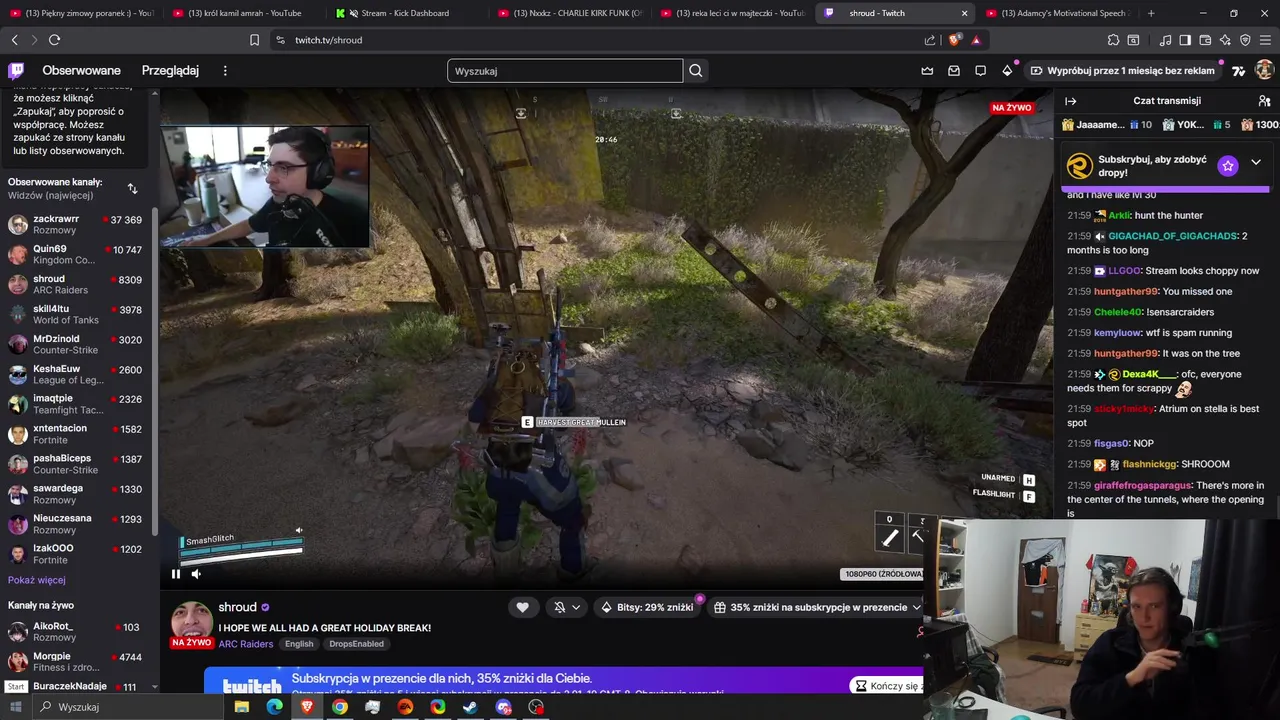Click 1080P60 quality label on player

point(883,574)
